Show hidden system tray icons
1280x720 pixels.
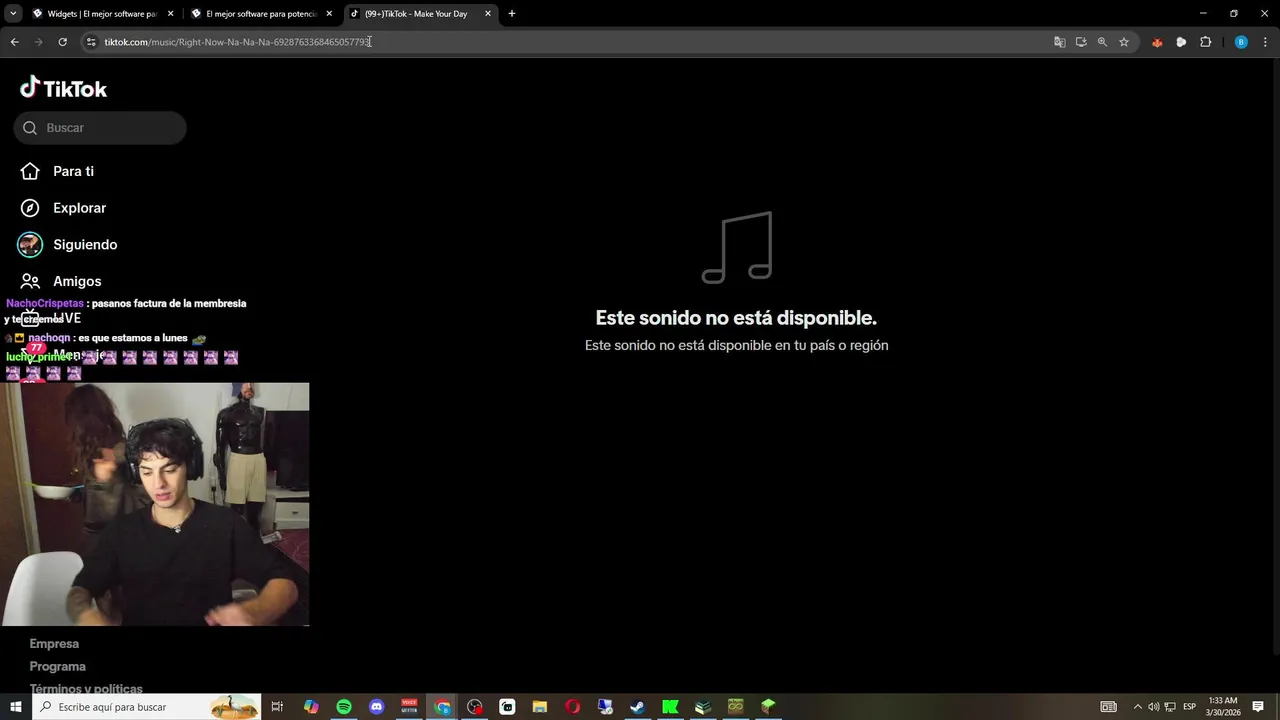coord(1137,707)
